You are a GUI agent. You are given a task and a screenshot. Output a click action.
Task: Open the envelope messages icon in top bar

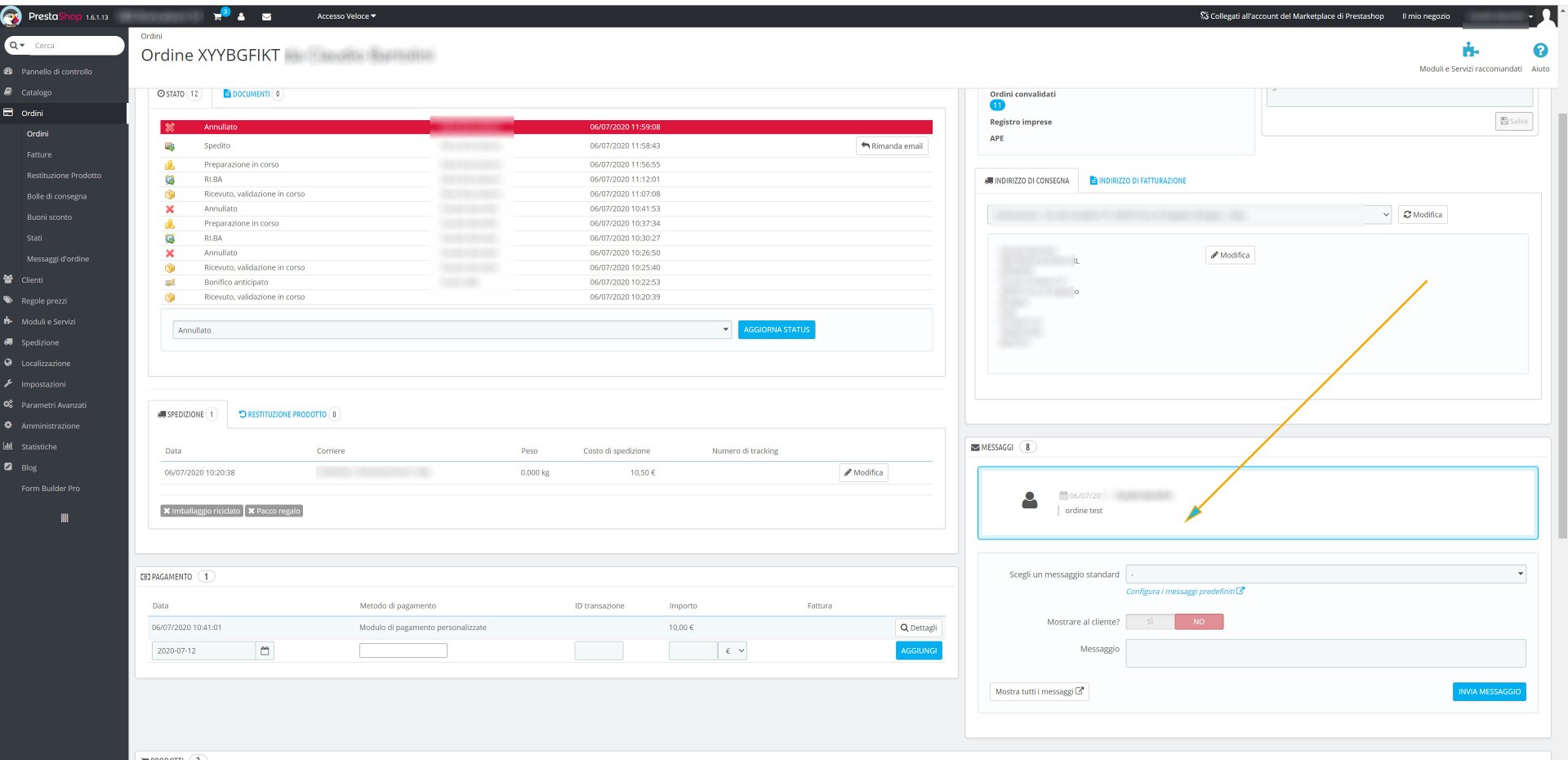pyautogui.click(x=266, y=16)
